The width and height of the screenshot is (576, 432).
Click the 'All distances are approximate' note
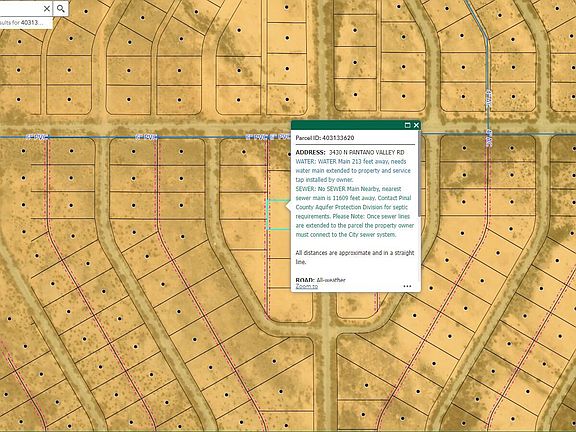click(355, 257)
